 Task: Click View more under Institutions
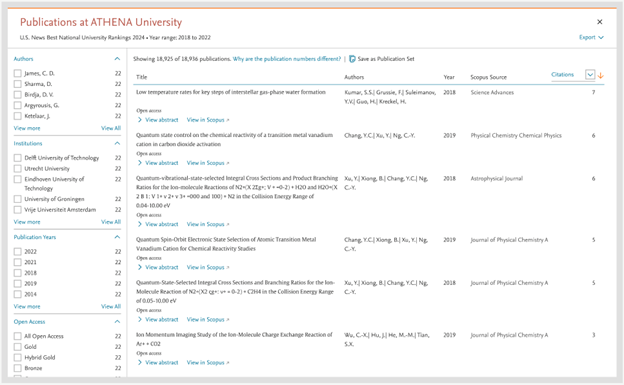(27, 222)
